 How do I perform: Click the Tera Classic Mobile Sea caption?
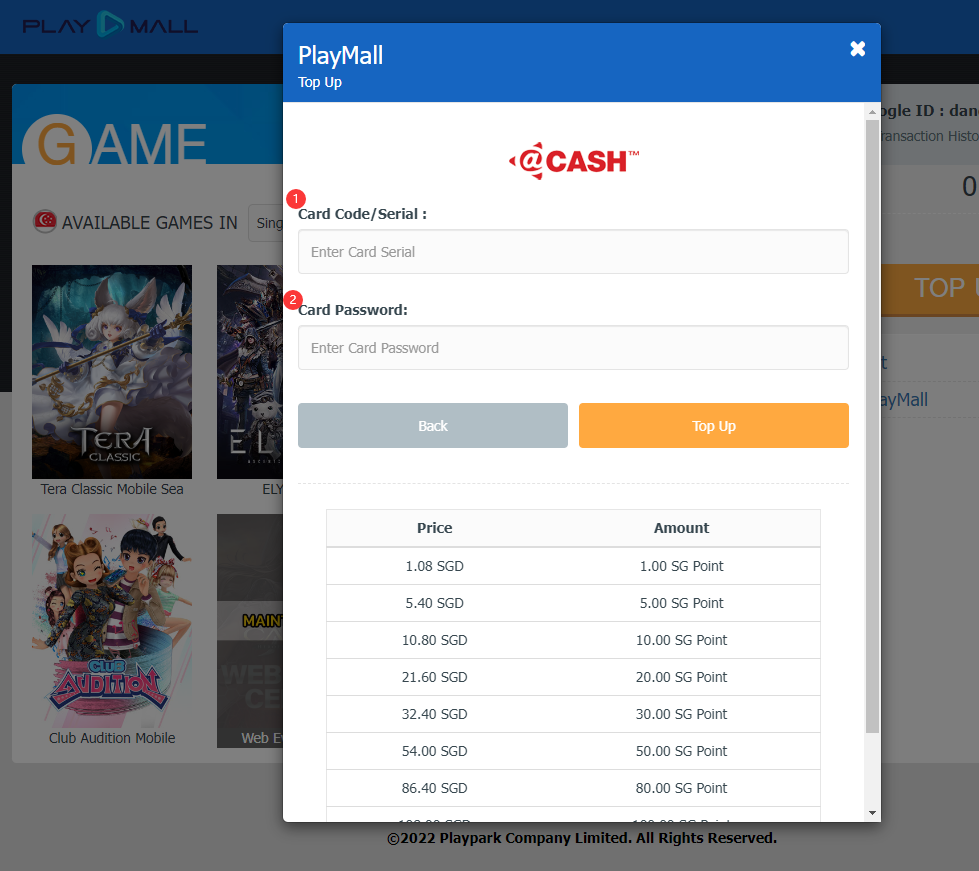click(112, 489)
